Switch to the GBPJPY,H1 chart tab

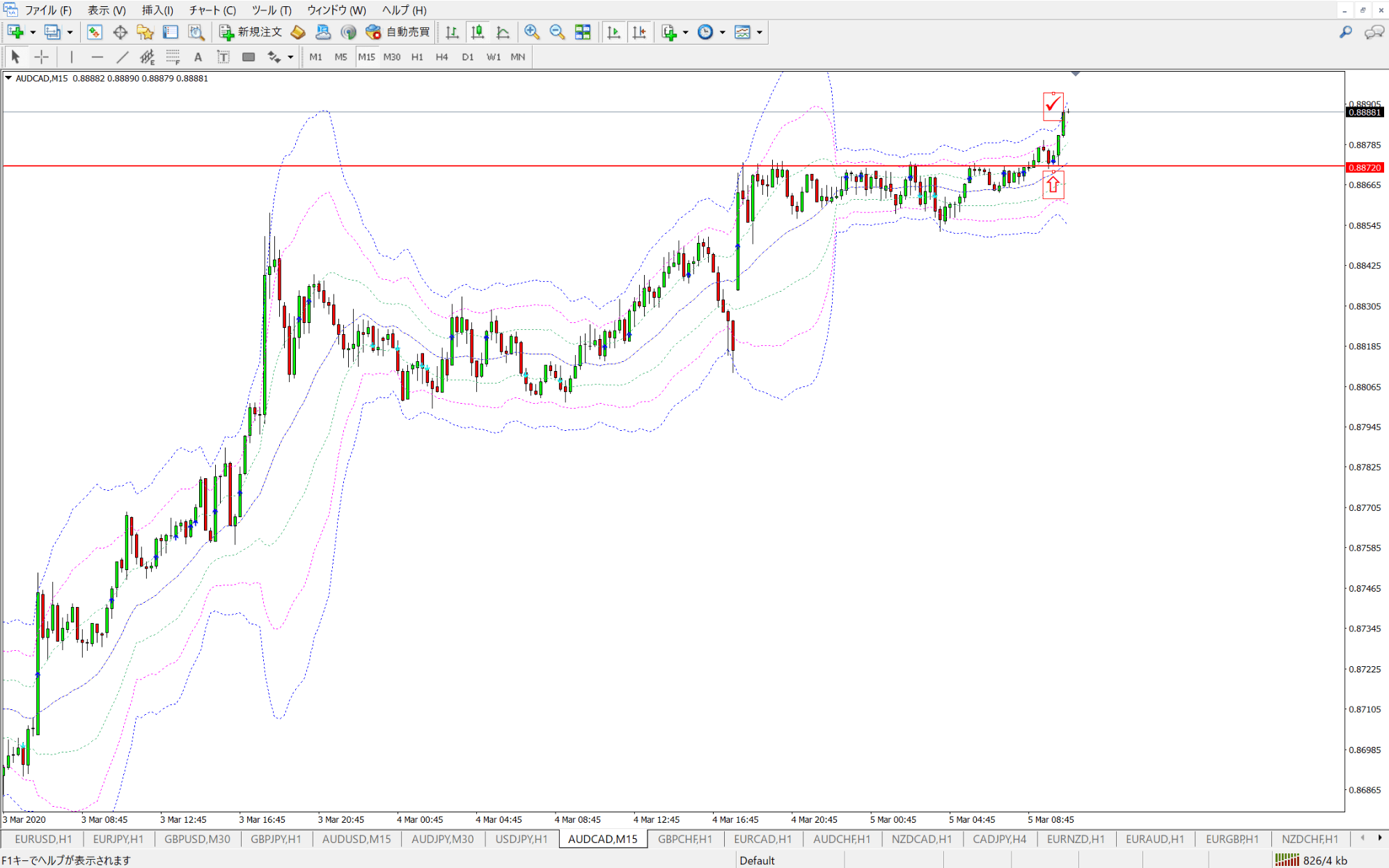click(x=276, y=839)
